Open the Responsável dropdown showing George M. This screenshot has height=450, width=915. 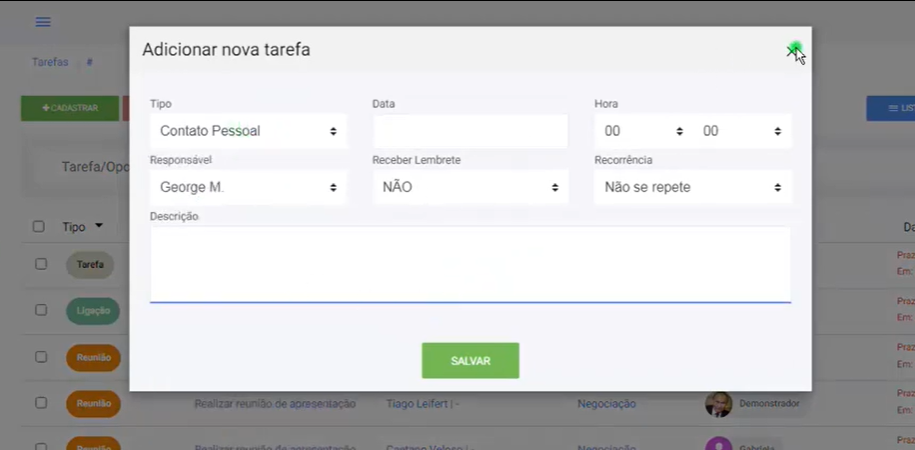248,187
